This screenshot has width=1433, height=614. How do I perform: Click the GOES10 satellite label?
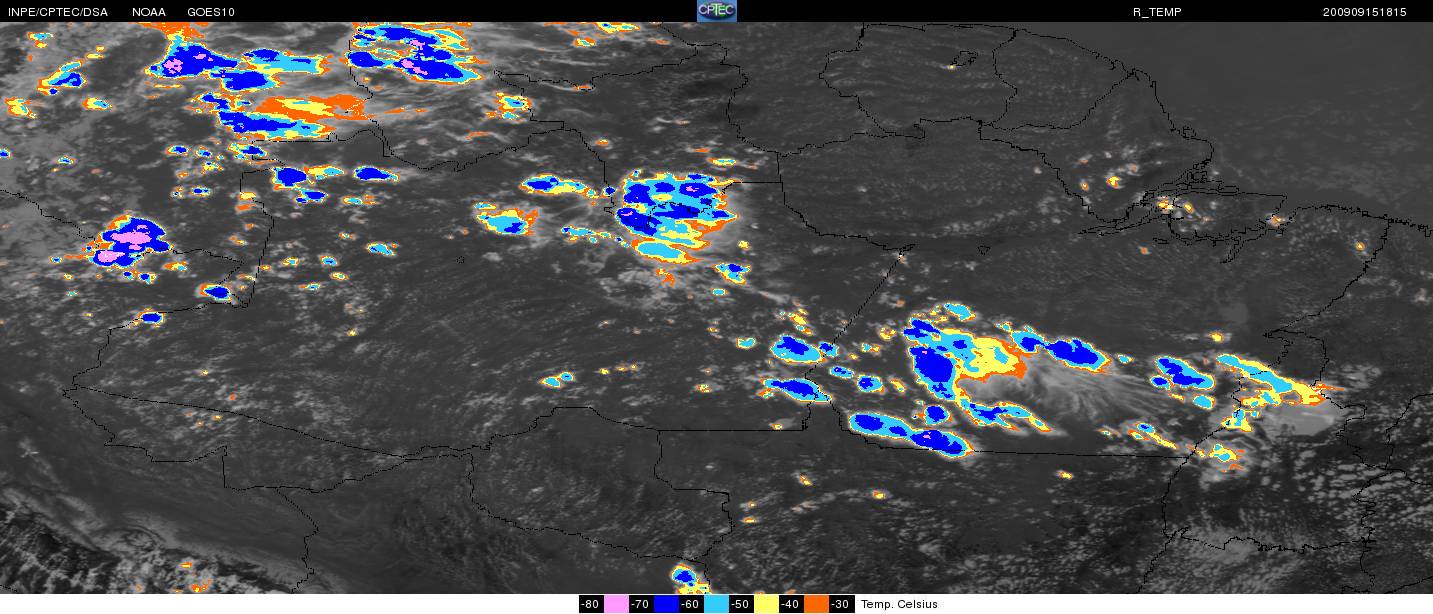coord(212,12)
